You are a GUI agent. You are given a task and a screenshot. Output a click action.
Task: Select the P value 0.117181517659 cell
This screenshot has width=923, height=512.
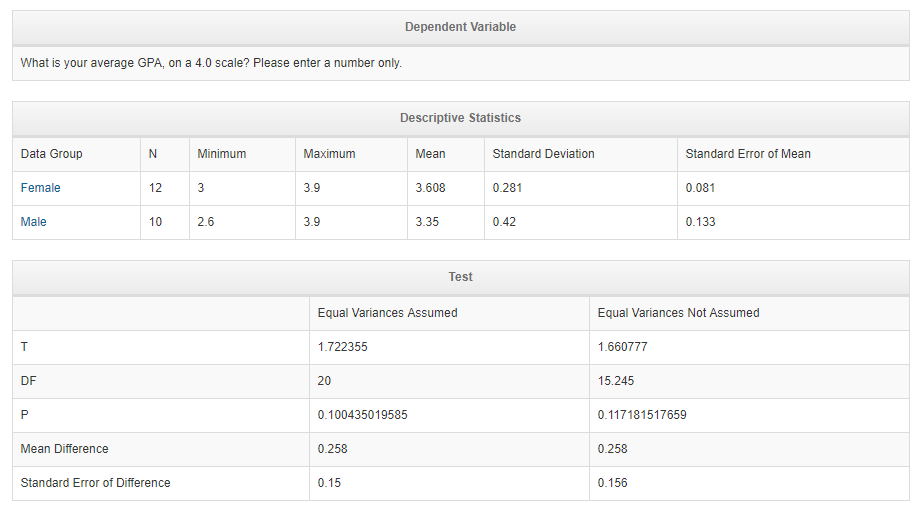749,415
